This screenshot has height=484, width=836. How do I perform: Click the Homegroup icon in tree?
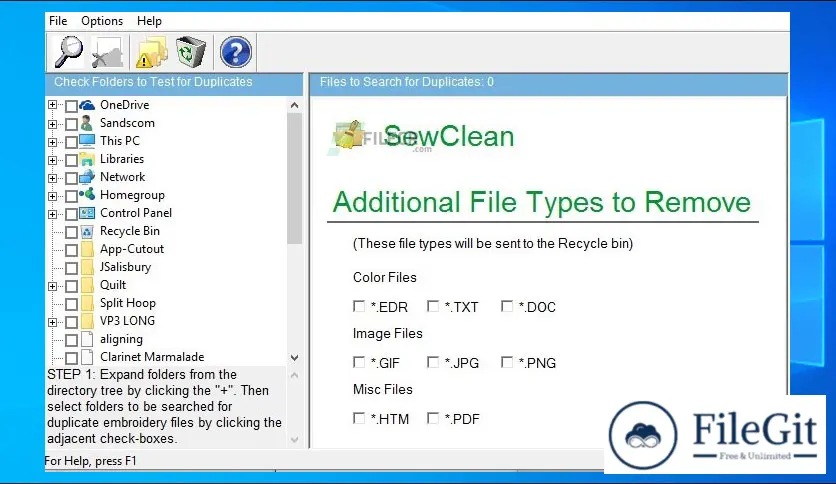point(87,195)
